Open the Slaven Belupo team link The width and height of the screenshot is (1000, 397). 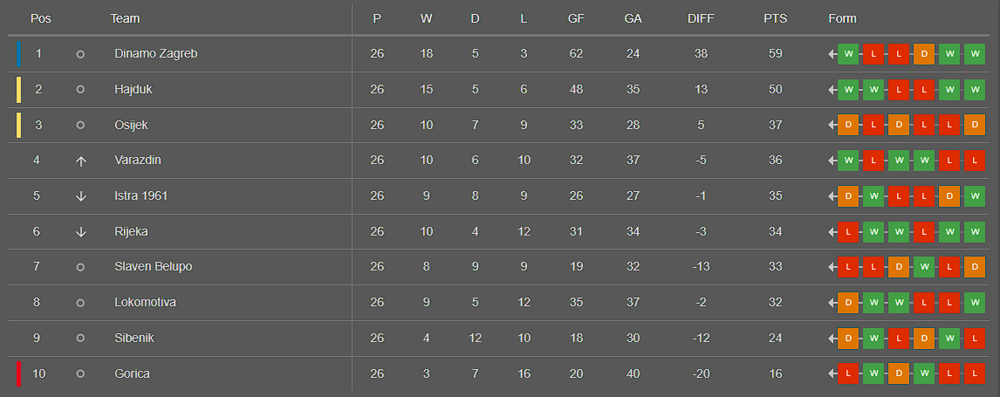tap(153, 267)
